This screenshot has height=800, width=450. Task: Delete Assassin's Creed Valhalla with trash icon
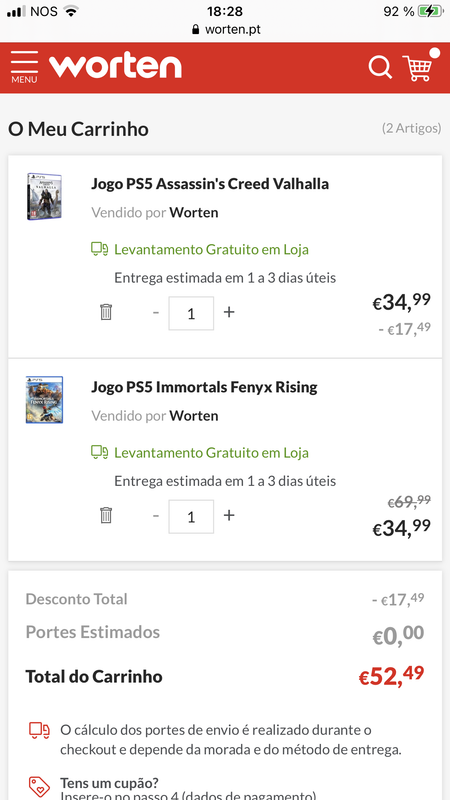pyautogui.click(x=106, y=312)
